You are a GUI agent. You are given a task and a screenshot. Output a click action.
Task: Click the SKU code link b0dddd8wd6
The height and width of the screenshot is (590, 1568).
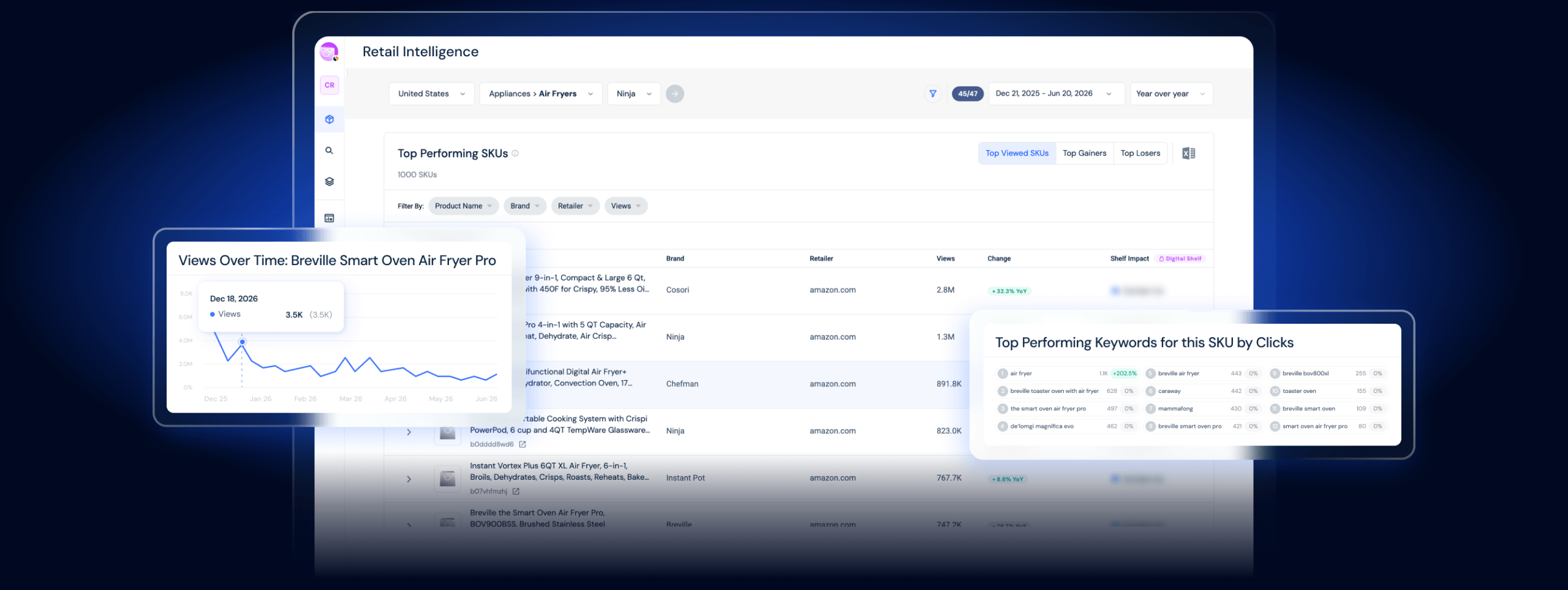click(x=492, y=444)
